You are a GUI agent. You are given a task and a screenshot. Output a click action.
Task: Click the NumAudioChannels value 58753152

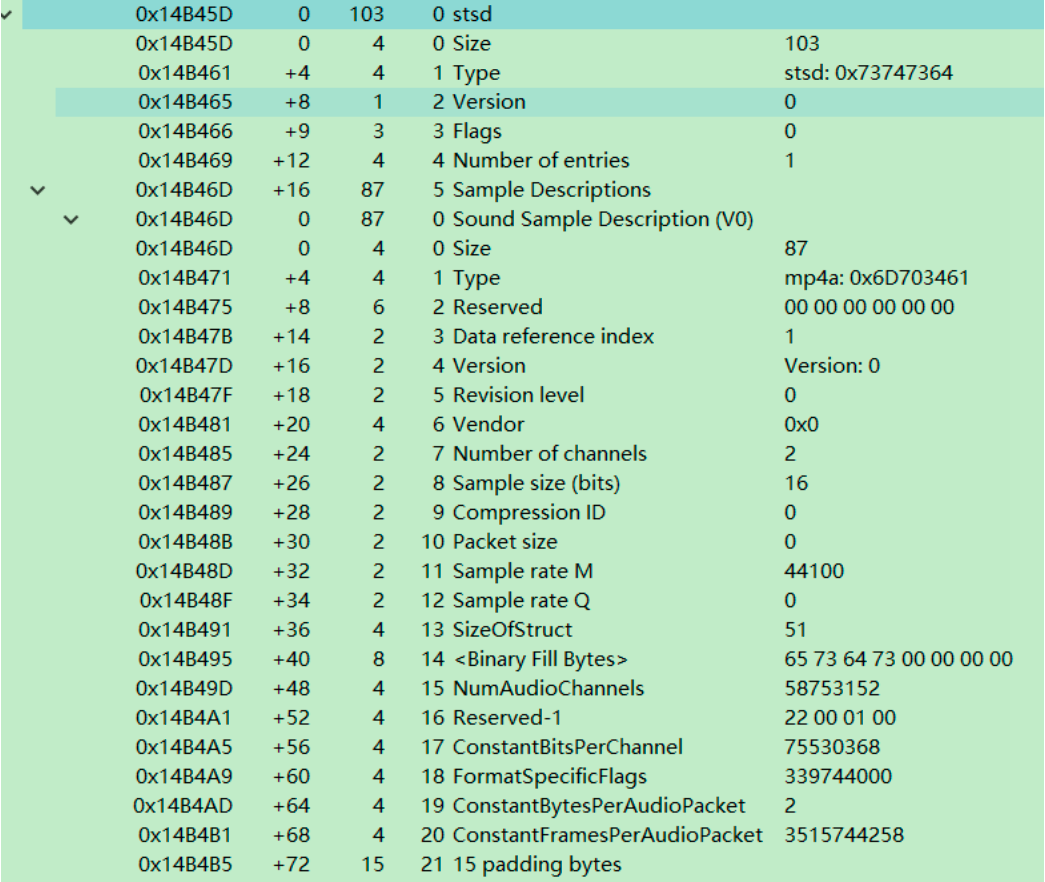click(832, 689)
